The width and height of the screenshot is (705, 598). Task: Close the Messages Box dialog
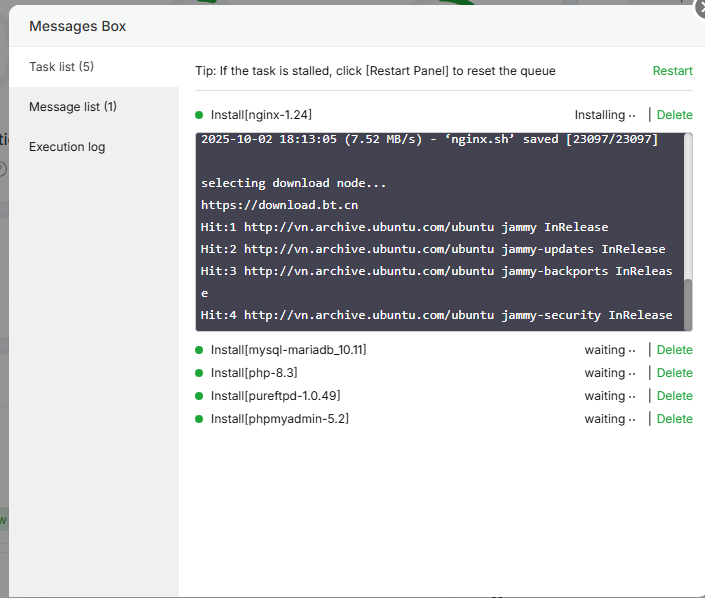tap(699, 8)
